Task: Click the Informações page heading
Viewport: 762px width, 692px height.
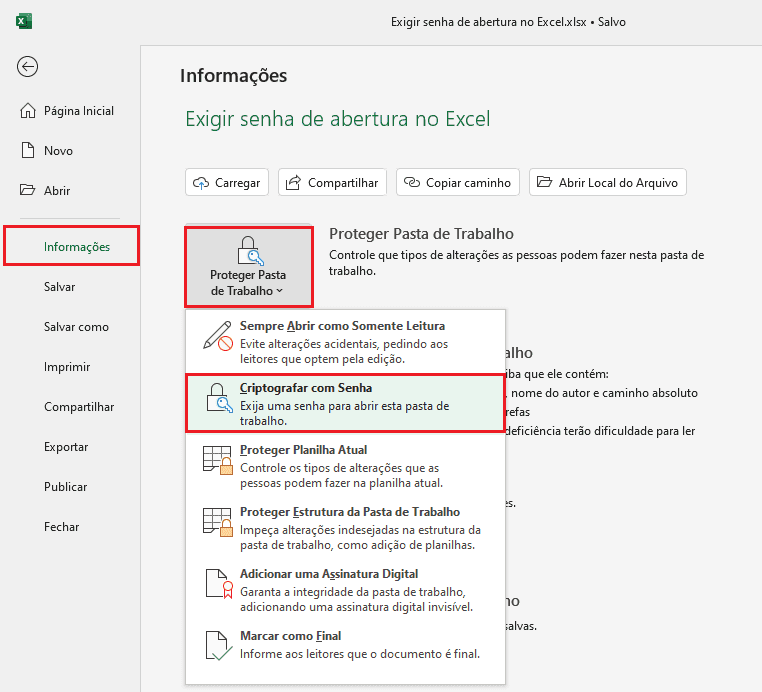Action: click(233, 76)
